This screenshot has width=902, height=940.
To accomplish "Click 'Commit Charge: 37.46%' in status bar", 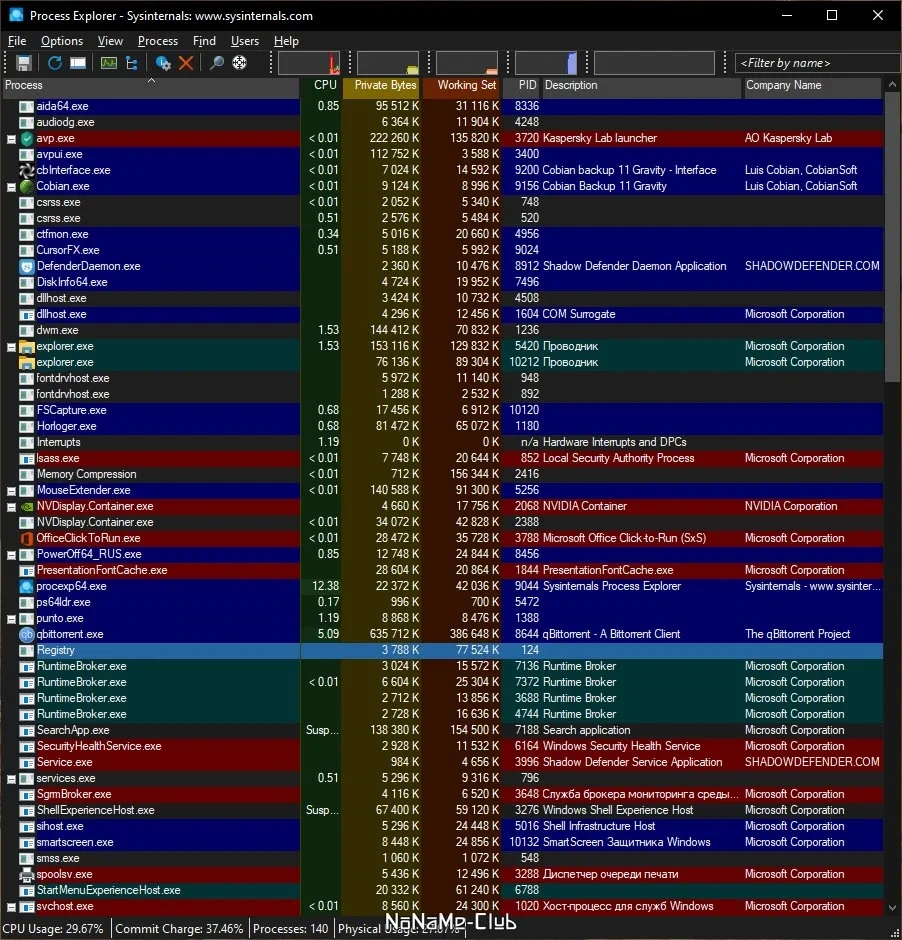I will pos(179,929).
